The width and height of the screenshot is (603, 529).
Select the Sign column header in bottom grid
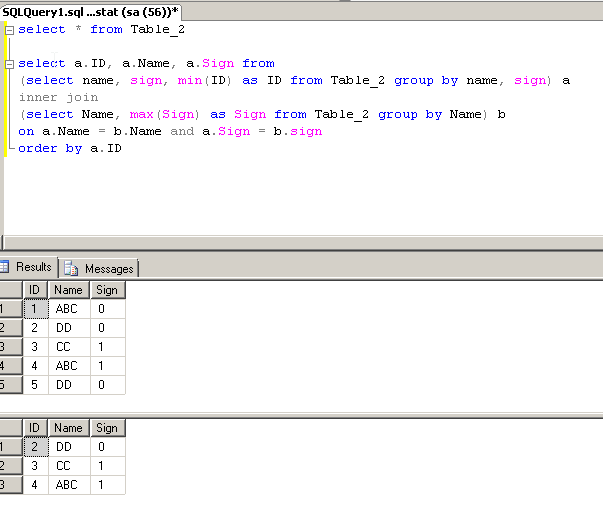(x=107, y=428)
